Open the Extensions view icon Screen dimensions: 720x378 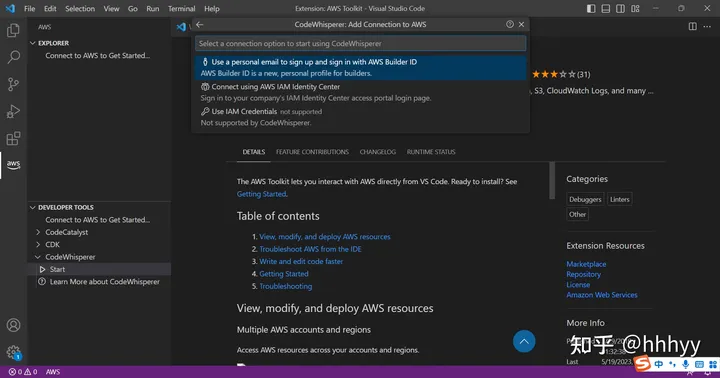point(13,138)
